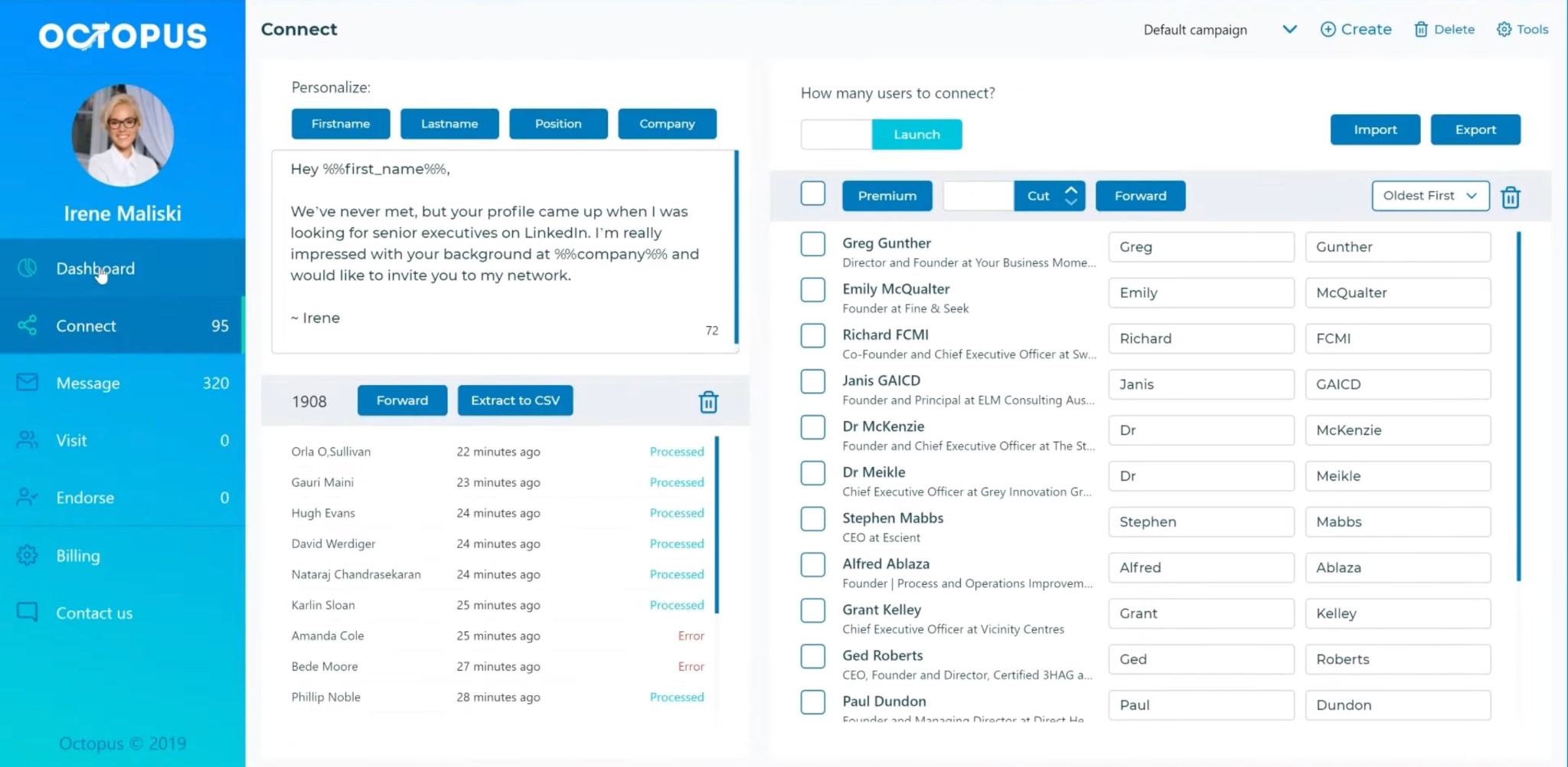
Task: Click the Dashboard pie chart icon
Action: point(28,268)
